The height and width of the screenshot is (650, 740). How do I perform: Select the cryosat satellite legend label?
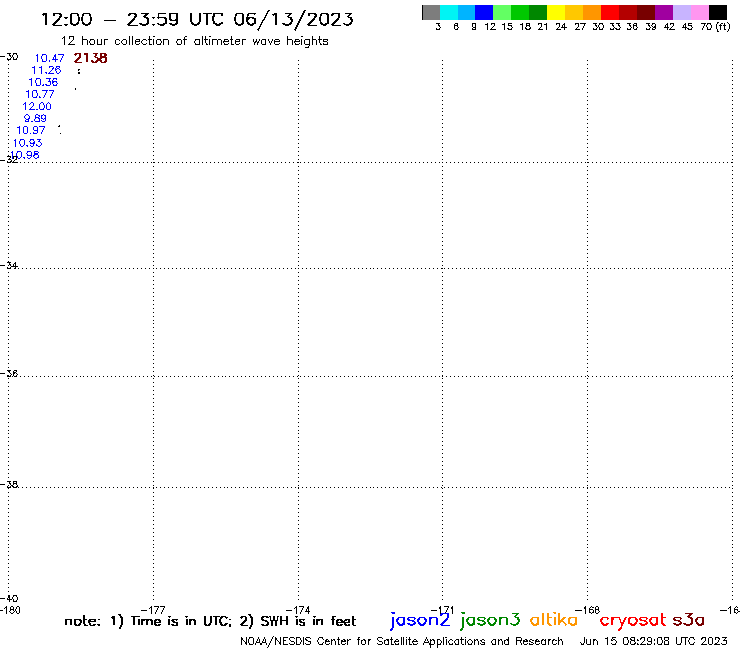point(633,620)
